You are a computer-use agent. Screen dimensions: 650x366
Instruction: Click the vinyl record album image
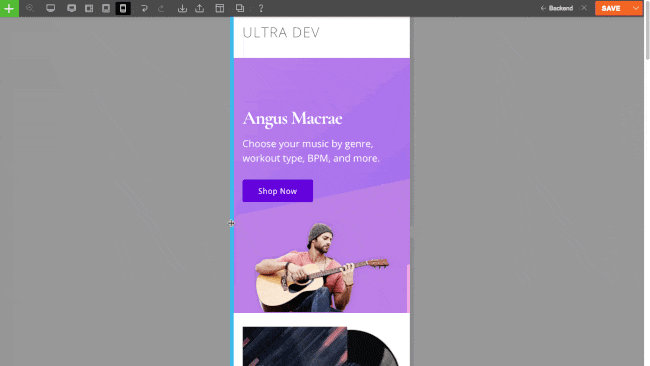click(x=321, y=346)
